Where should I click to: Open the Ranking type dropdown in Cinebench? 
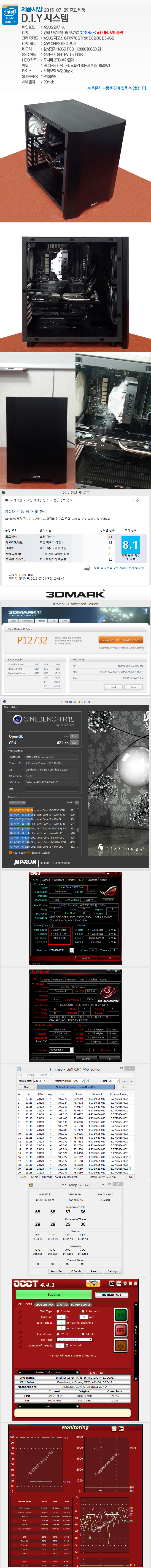[17, 802]
